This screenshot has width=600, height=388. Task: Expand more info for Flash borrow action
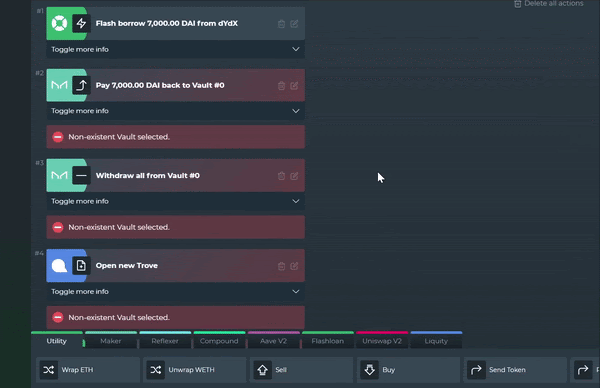[176, 49]
